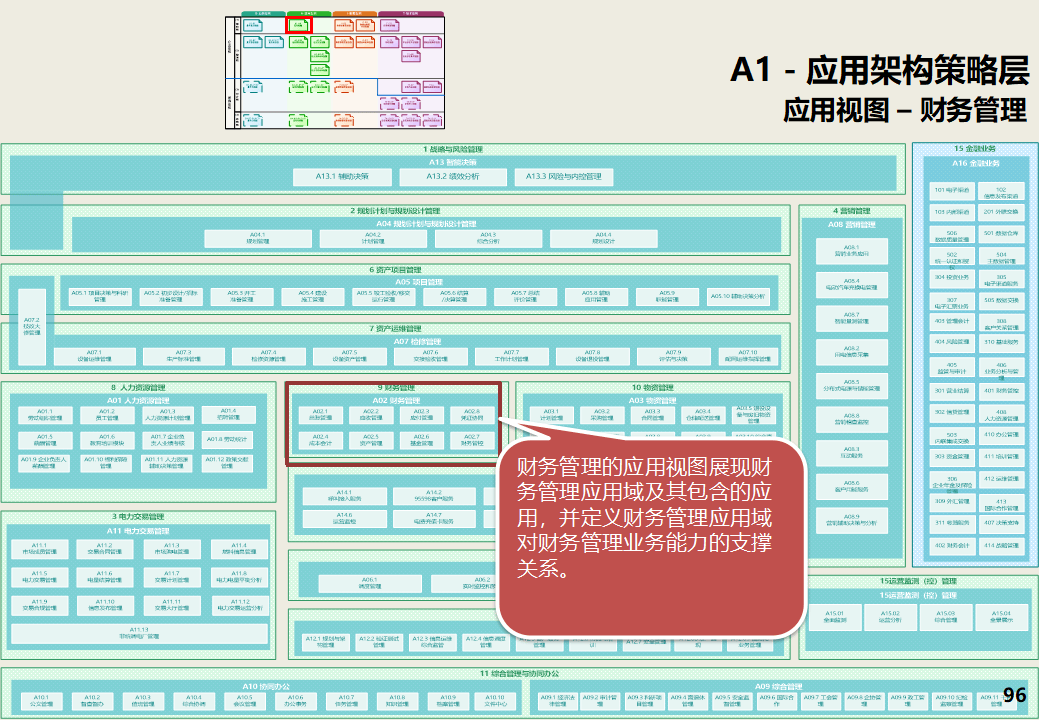The image size is (1039, 720).
Task: Click the A10.1 box in 协同办公
Action: click(x=41, y=701)
